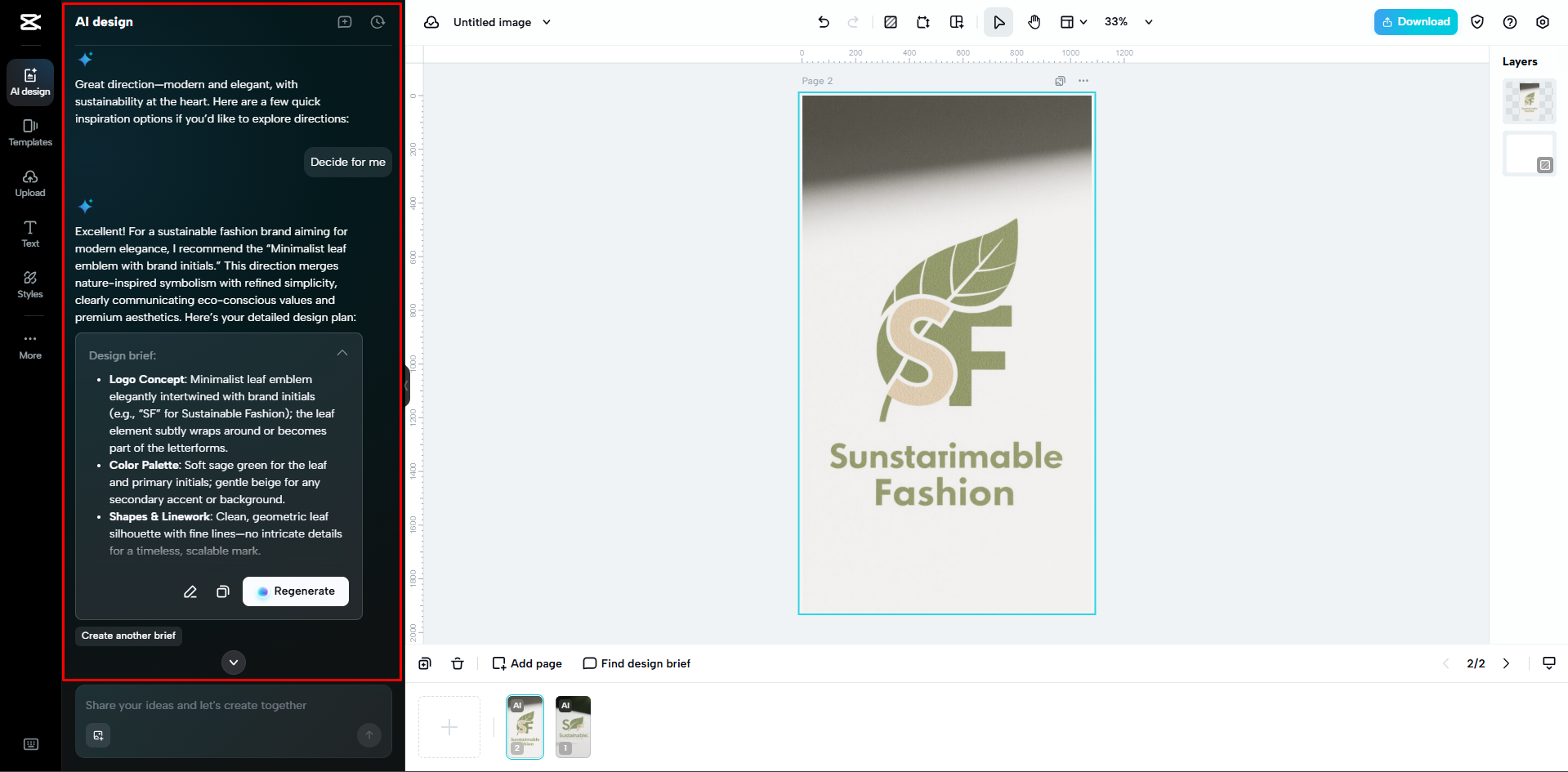Edit the design brief with pencil icon
Image resolution: width=1568 pixels, height=772 pixels.
pyautogui.click(x=190, y=591)
